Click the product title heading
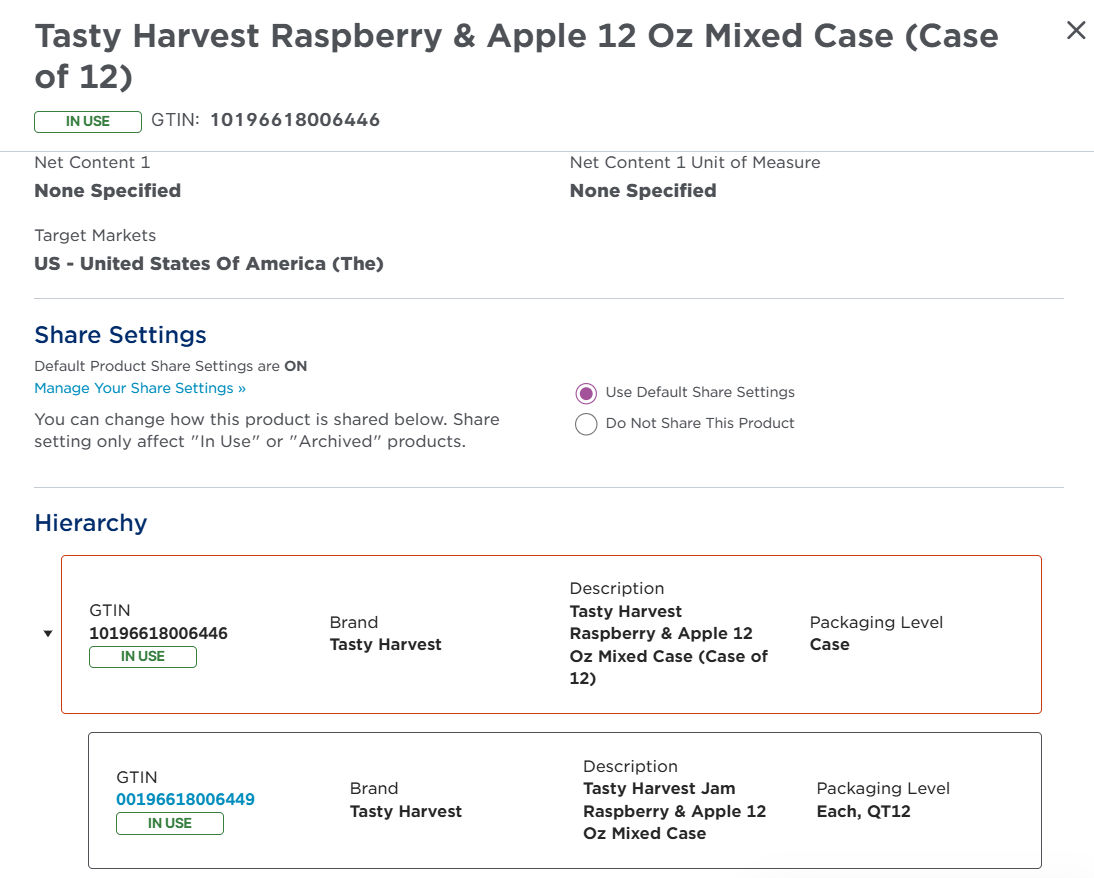This screenshot has width=1094, height=878. [x=516, y=56]
